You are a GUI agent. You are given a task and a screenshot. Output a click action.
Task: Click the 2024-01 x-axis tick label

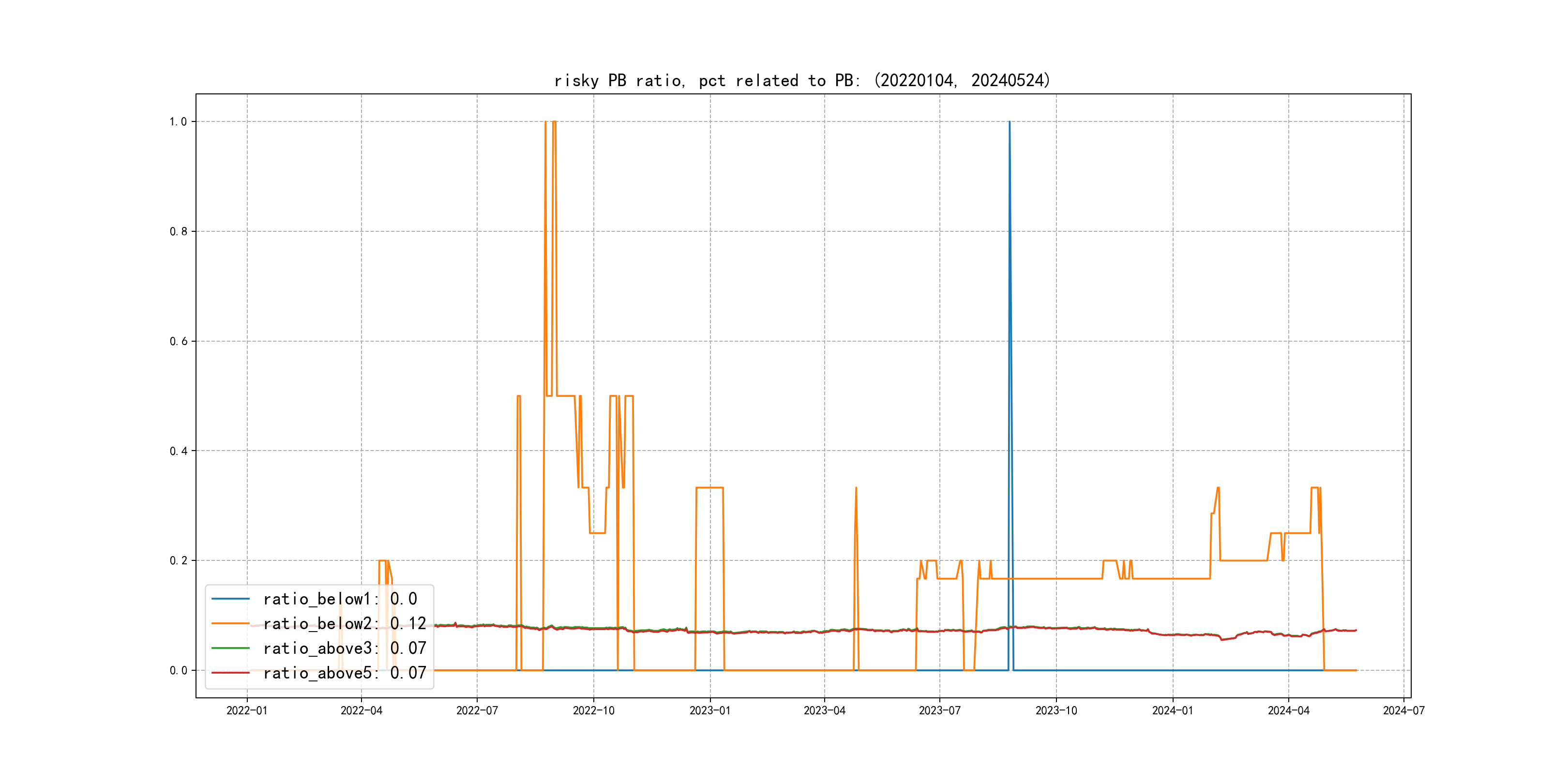[x=1172, y=710]
